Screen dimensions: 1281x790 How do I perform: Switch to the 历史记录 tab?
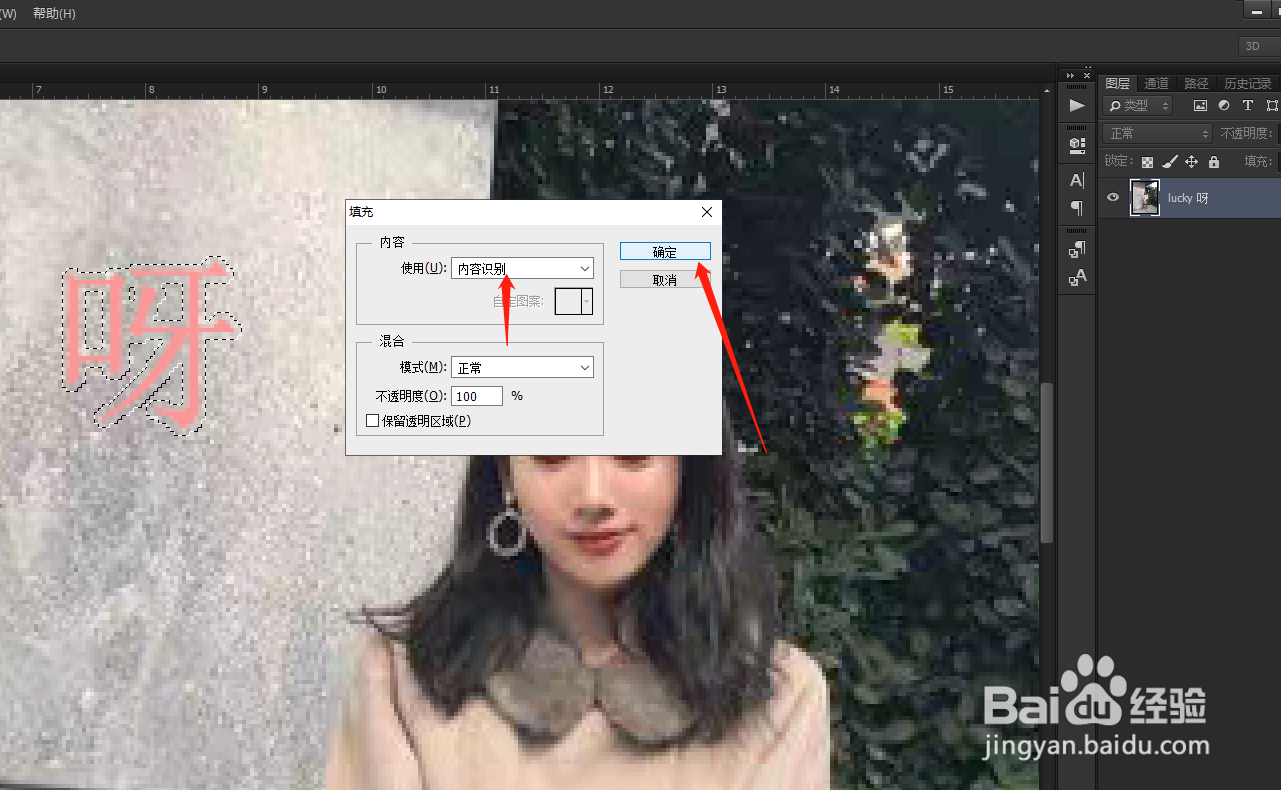pyautogui.click(x=1248, y=83)
